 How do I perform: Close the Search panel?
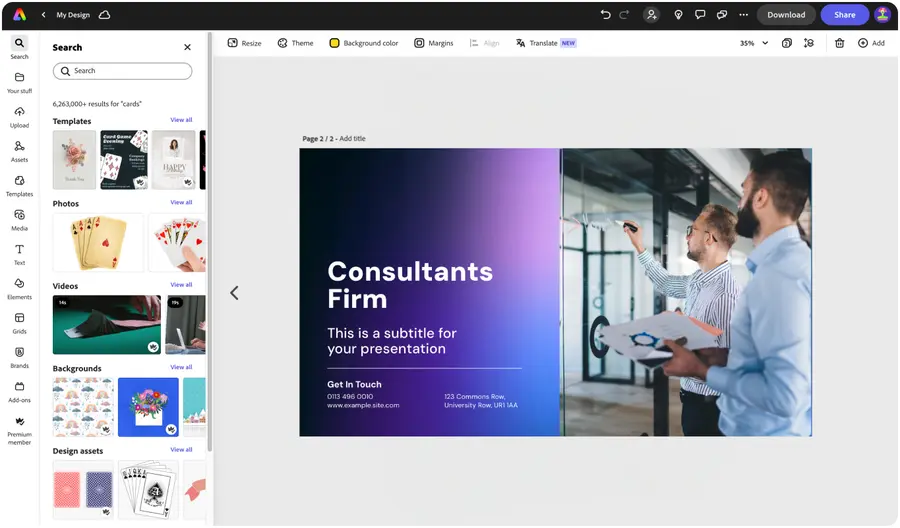click(187, 47)
